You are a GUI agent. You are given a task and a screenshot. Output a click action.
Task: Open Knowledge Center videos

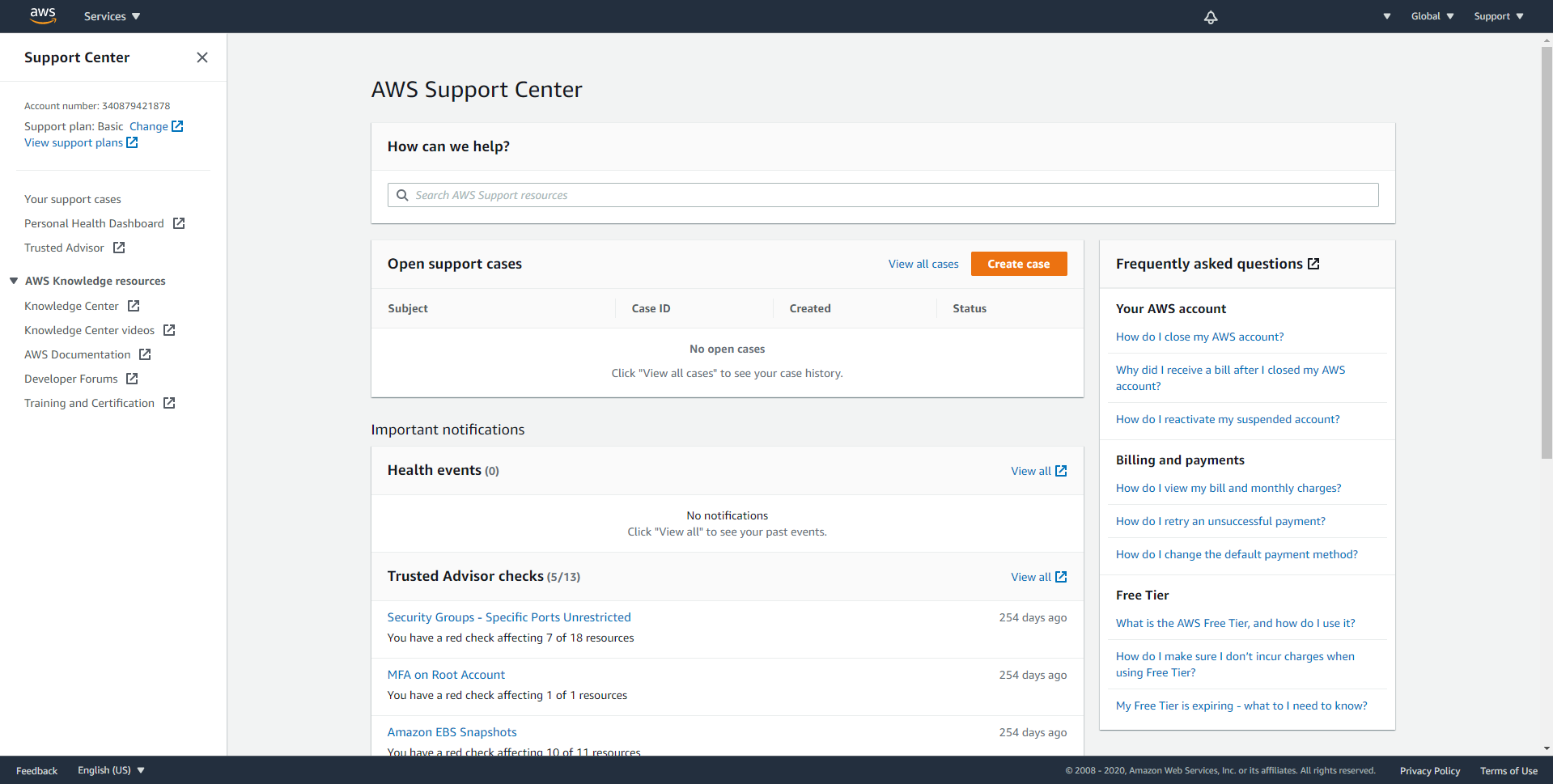coord(89,330)
